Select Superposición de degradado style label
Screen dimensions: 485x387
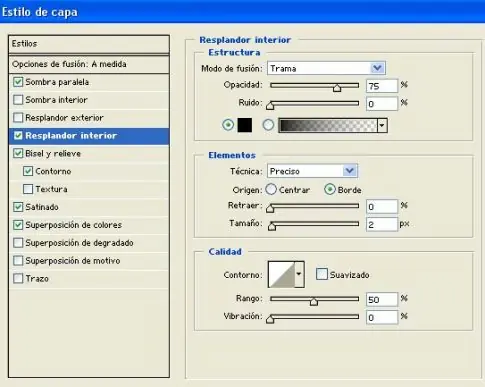click(79, 243)
